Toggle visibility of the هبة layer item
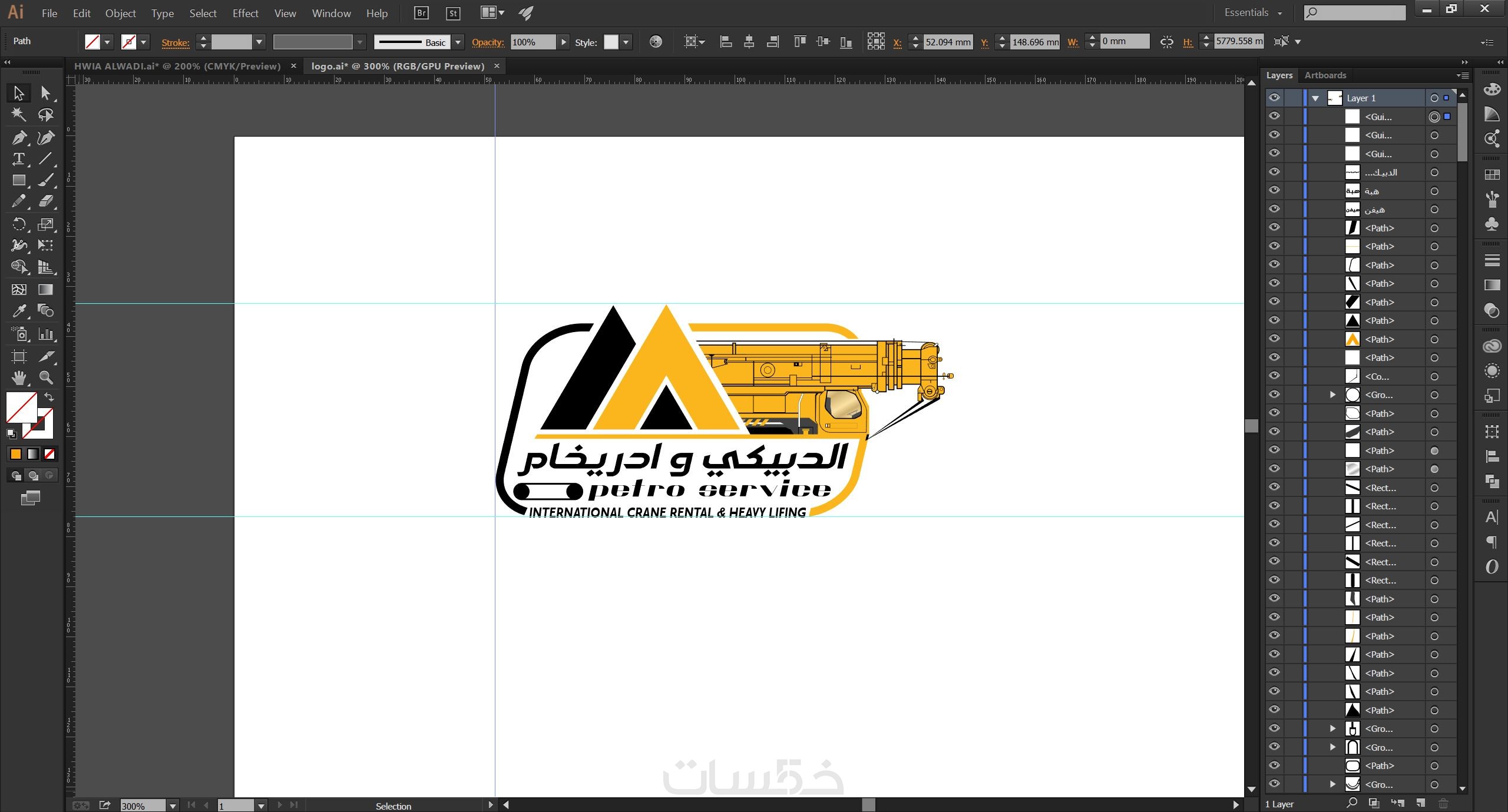This screenshot has width=1508, height=812. click(1274, 191)
